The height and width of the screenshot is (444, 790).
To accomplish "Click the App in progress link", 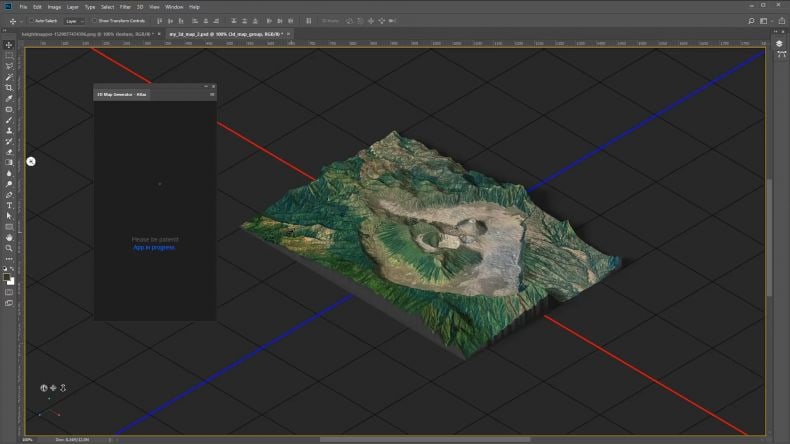I will click(x=154, y=247).
